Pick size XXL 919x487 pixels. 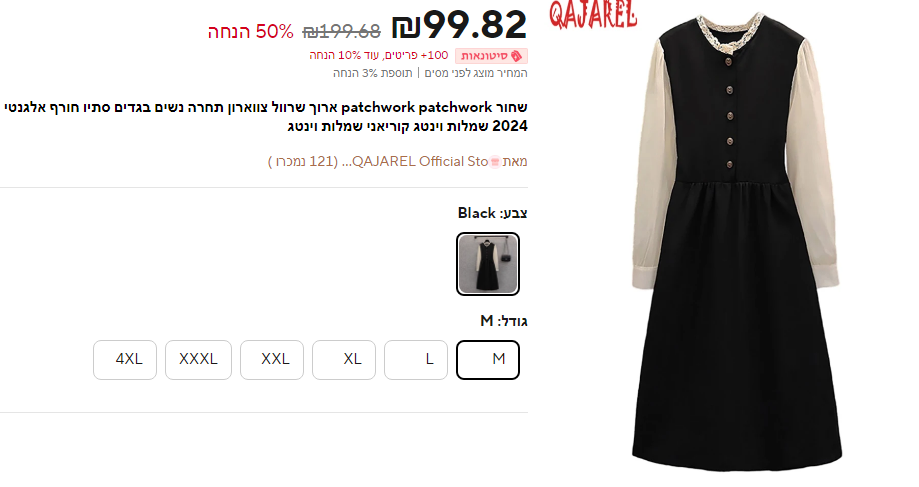pos(272,360)
